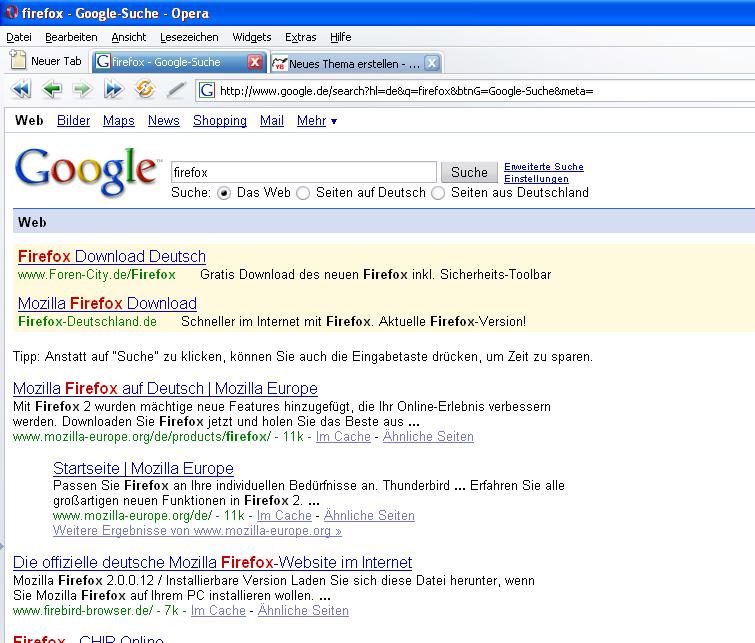Open the Firefox Download Deutsch ad link
Image resolution: width=755 pixels, height=643 pixels.
(112, 256)
